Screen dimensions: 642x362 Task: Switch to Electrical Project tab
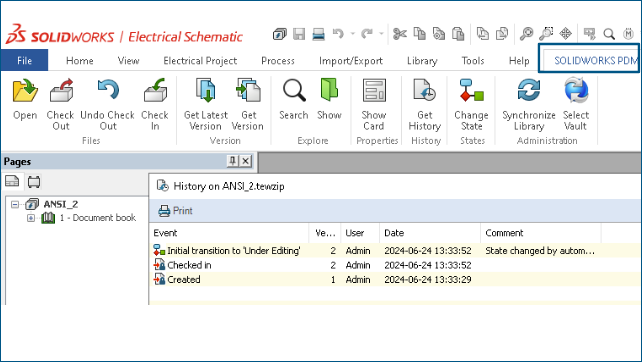click(x=200, y=61)
